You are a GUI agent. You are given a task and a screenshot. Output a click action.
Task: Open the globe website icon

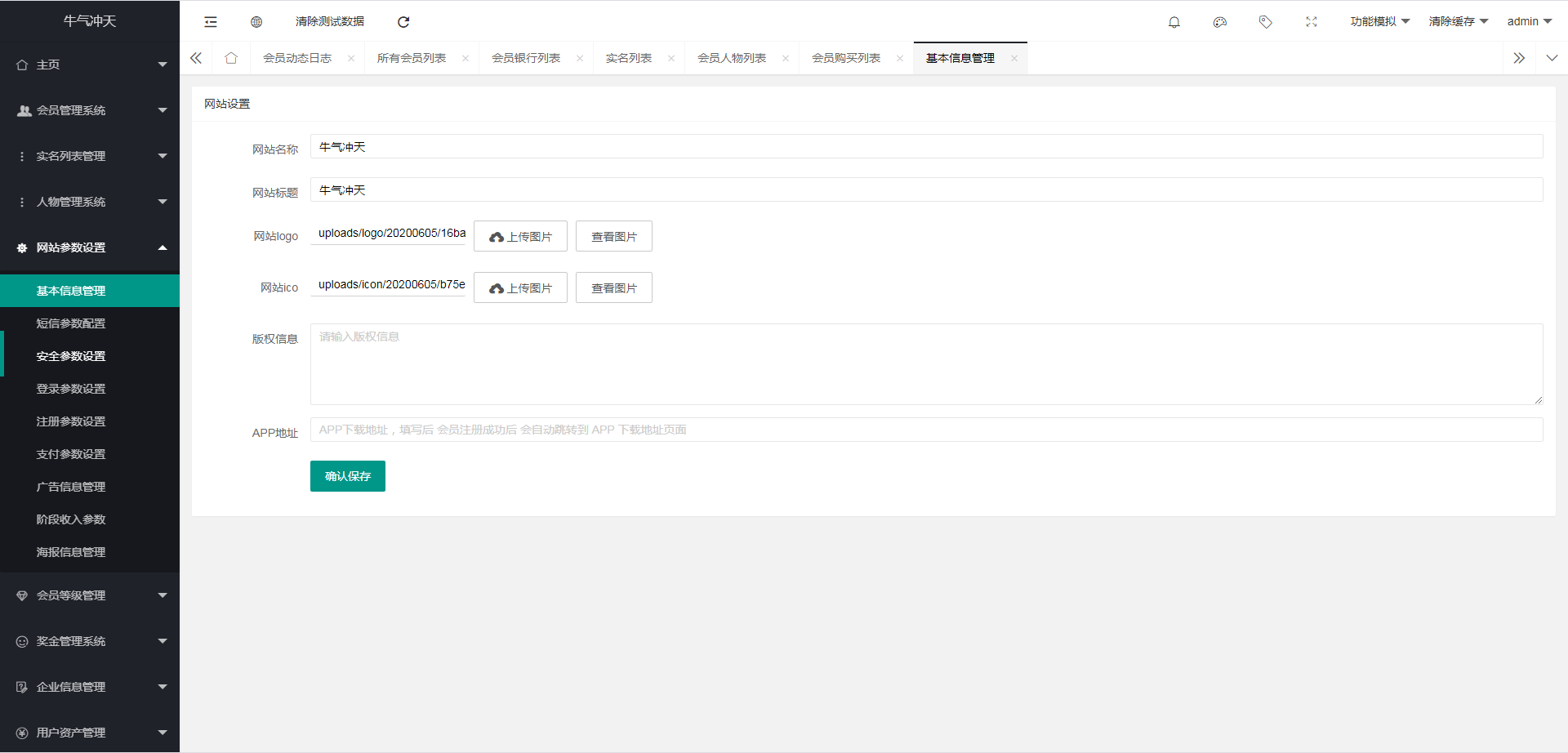pyautogui.click(x=256, y=22)
